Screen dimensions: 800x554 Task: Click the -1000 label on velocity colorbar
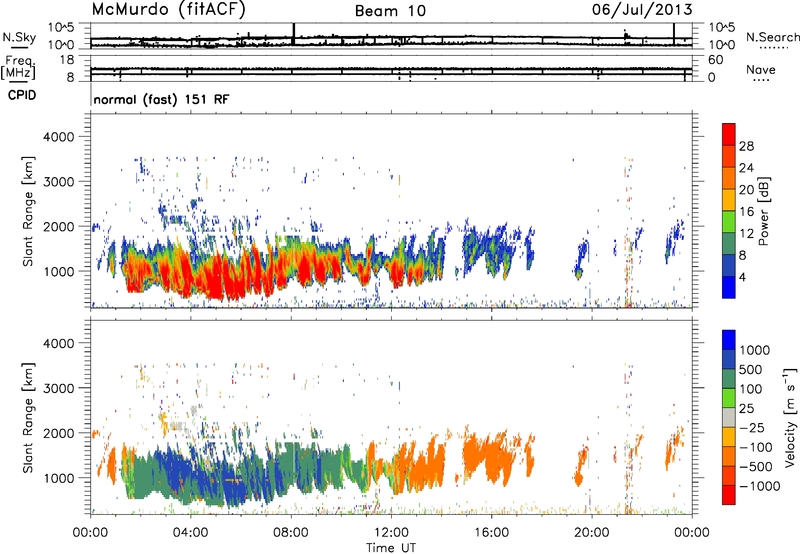(x=760, y=486)
